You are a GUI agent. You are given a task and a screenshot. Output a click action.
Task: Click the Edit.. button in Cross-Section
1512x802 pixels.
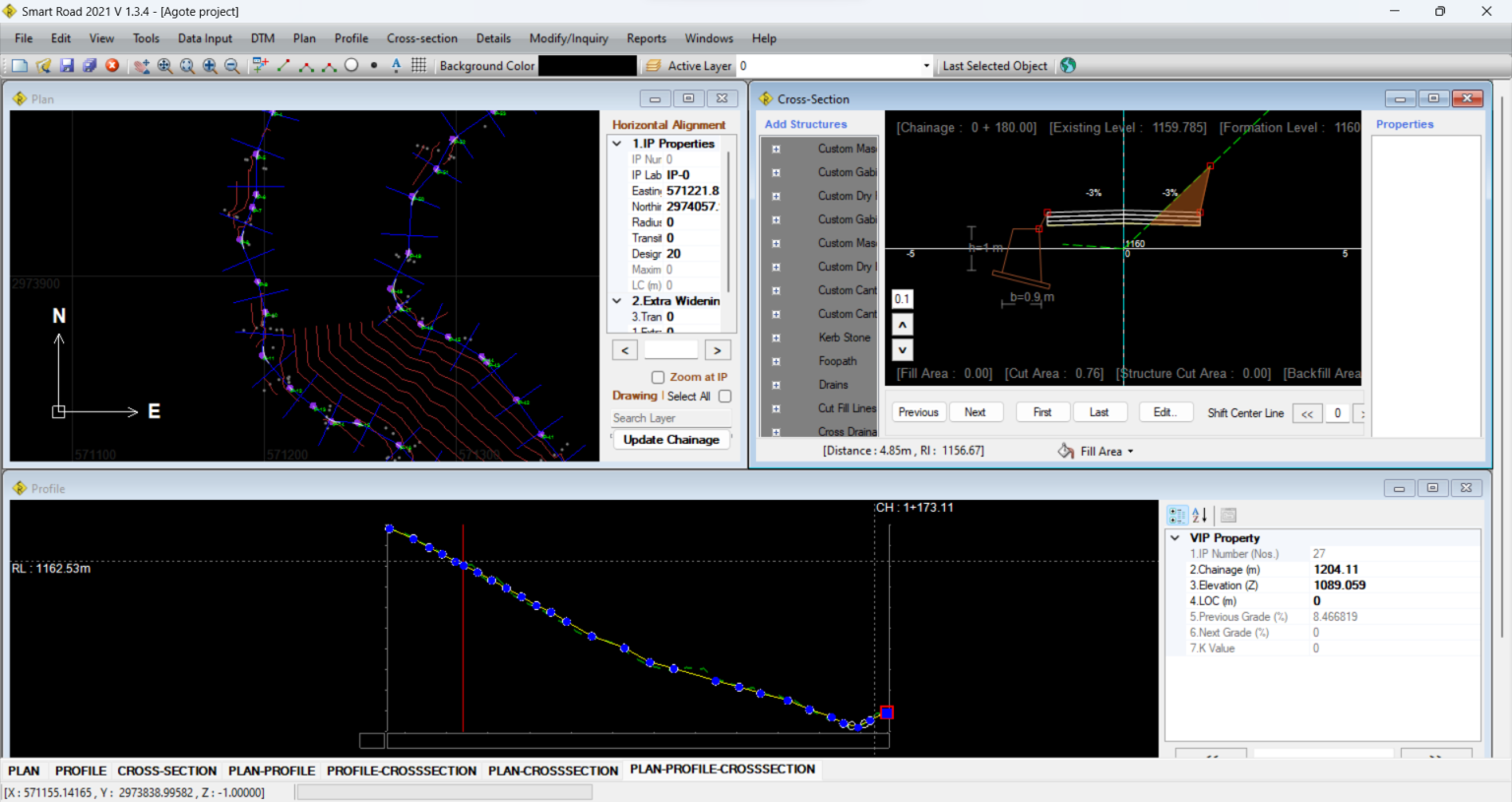1165,412
